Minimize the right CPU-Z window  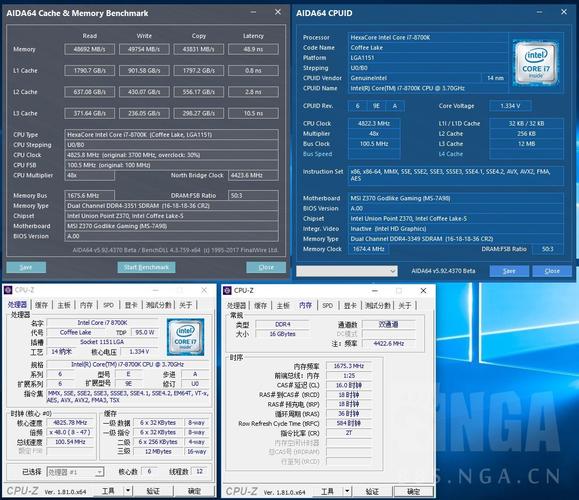pyautogui.click(x=375, y=291)
